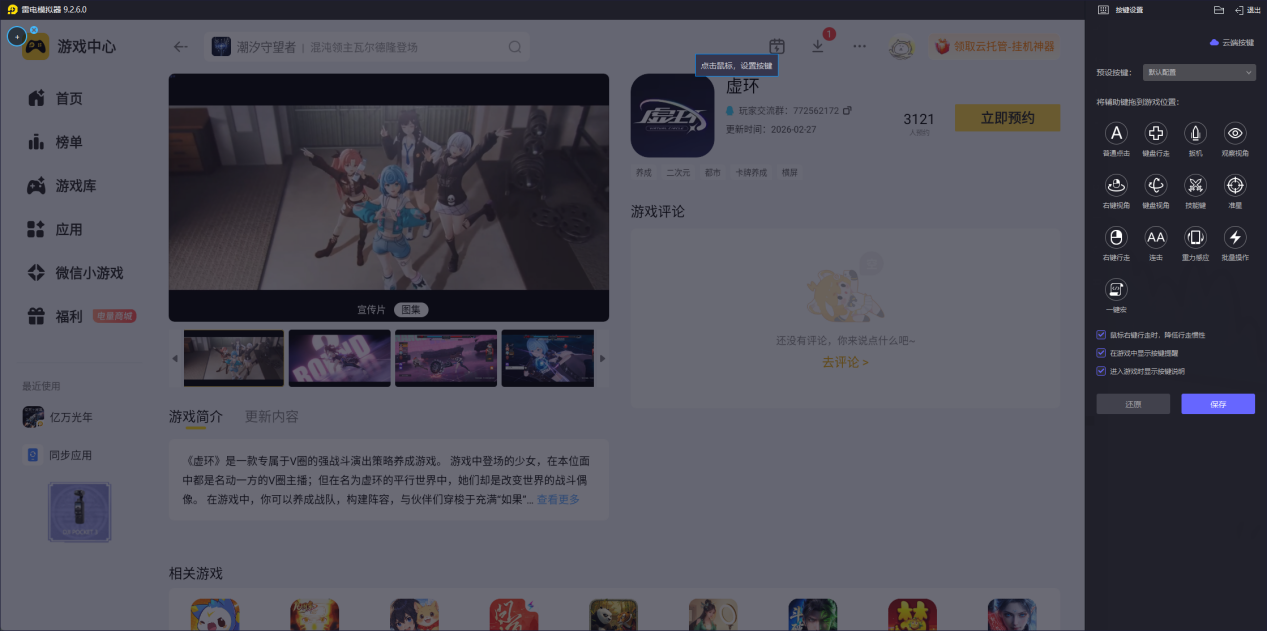
Task: Open the key config folder icon
Action: pos(1218,10)
